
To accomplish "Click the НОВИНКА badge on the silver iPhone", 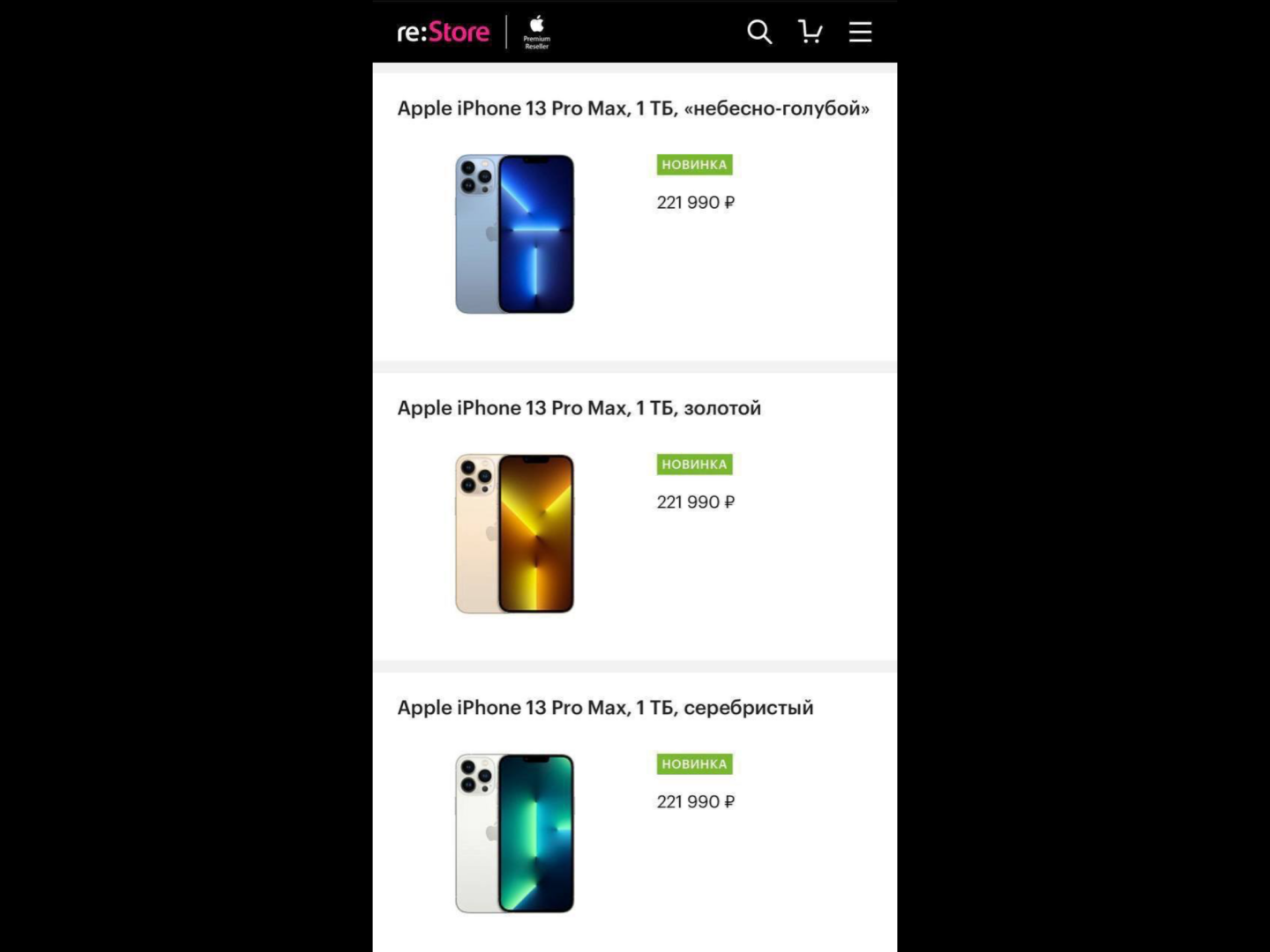I will (694, 764).
